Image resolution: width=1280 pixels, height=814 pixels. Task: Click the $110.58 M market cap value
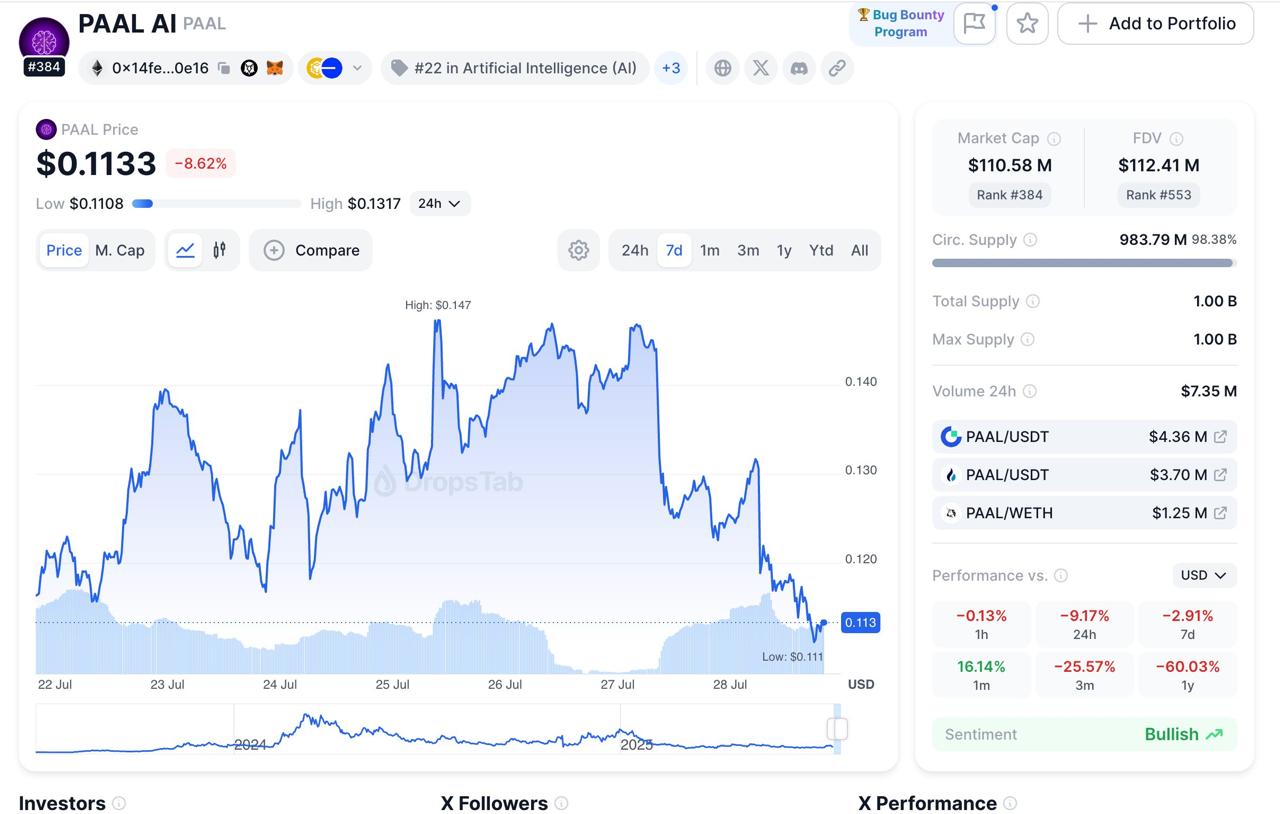1010,165
